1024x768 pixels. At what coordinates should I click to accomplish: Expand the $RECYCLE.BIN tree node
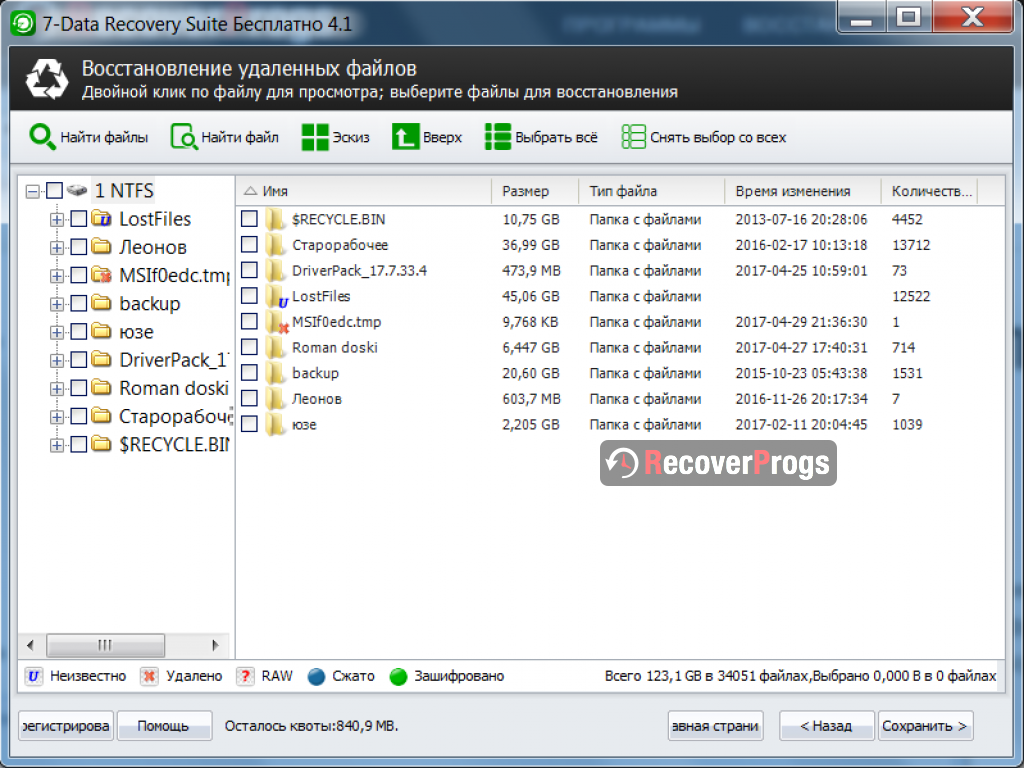(x=56, y=445)
